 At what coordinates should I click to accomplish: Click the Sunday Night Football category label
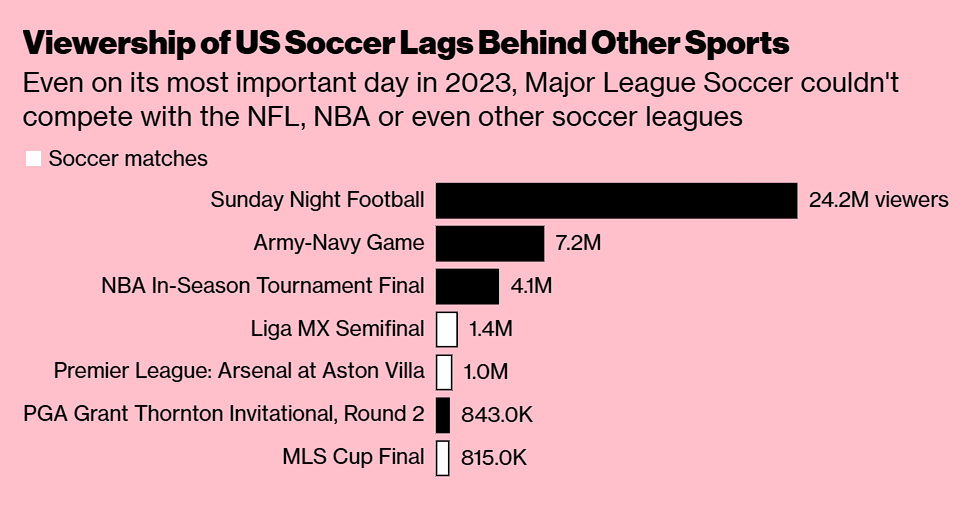coord(317,200)
